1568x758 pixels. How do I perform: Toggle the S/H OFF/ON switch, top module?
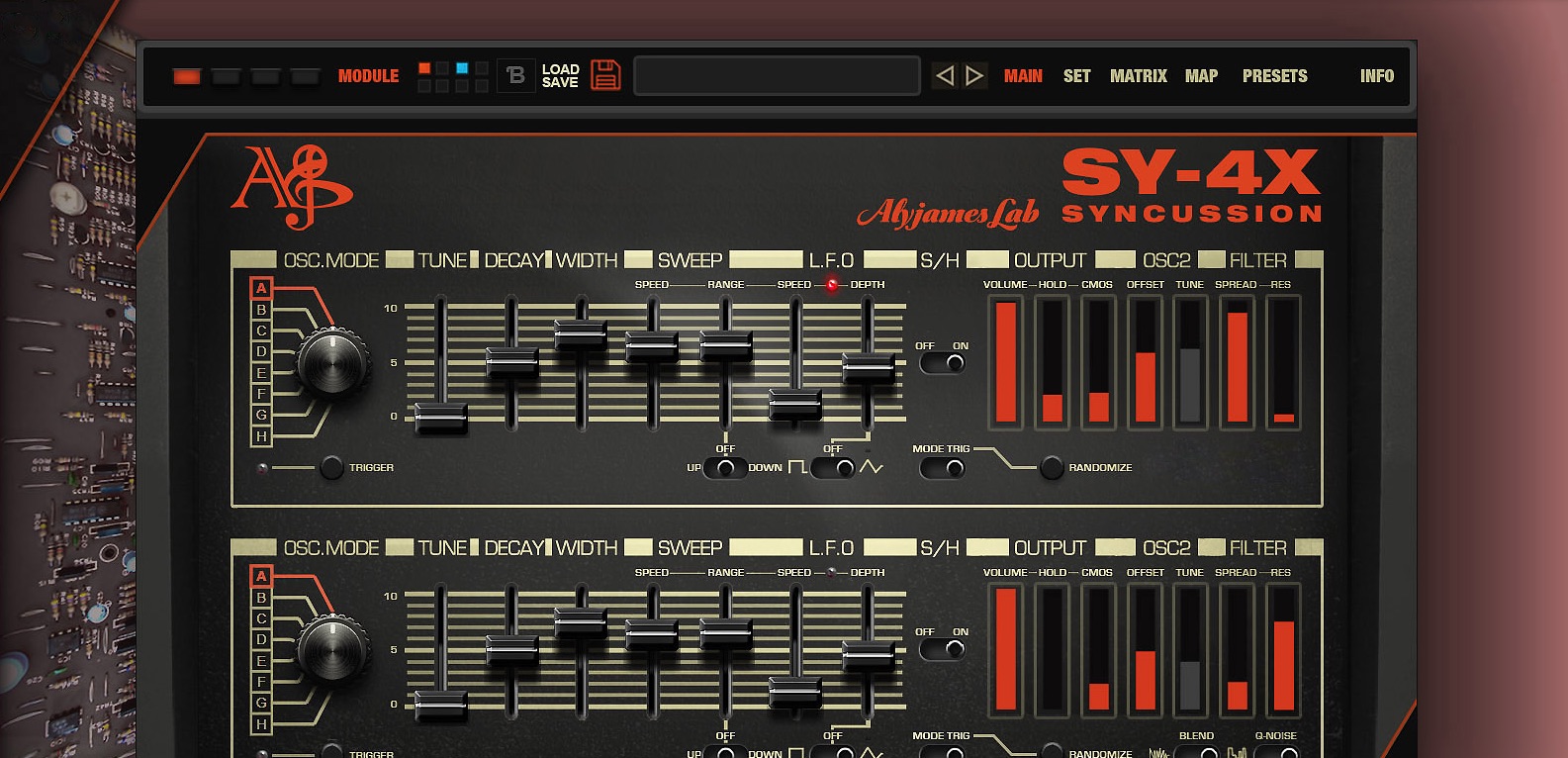(x=942, y=363)
